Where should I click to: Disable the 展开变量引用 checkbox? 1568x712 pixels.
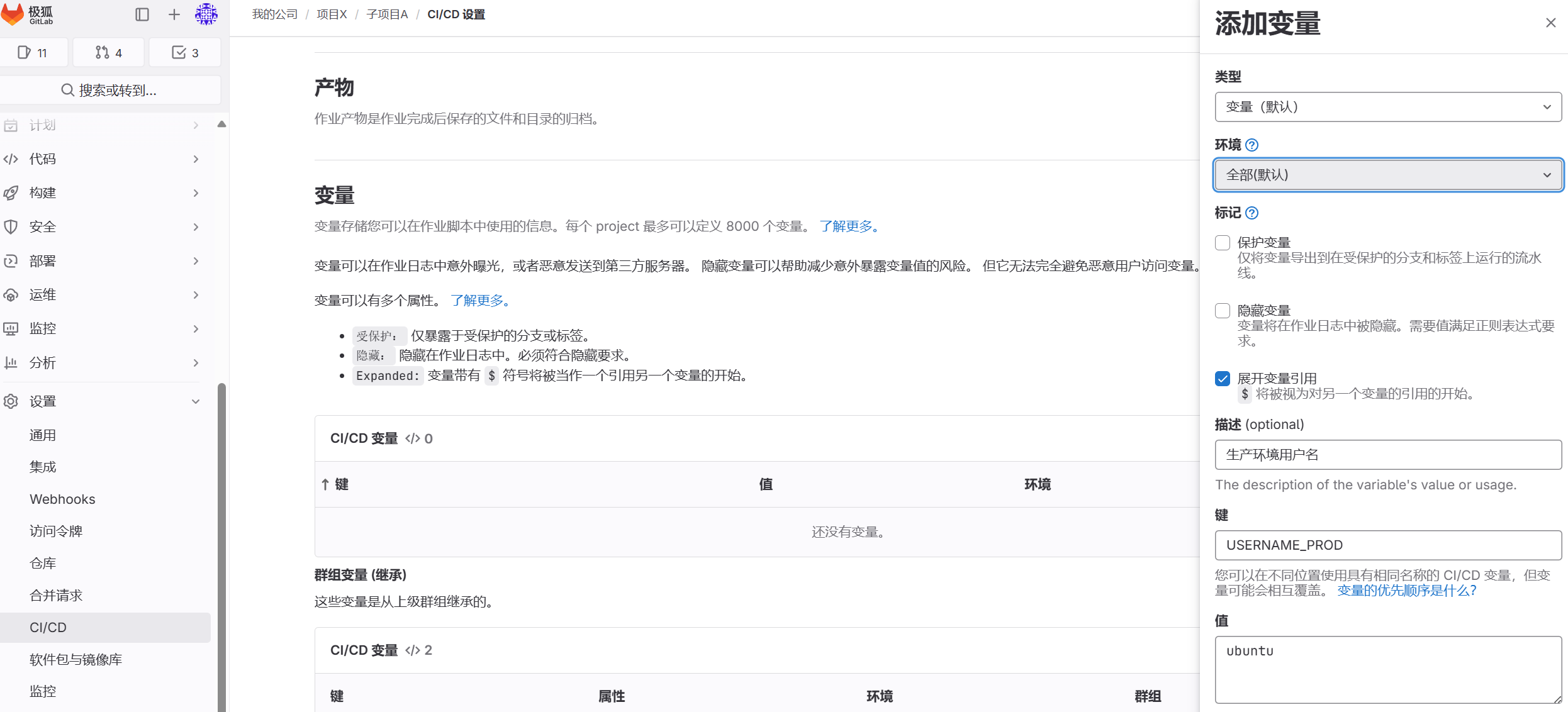coord(1223,378)
